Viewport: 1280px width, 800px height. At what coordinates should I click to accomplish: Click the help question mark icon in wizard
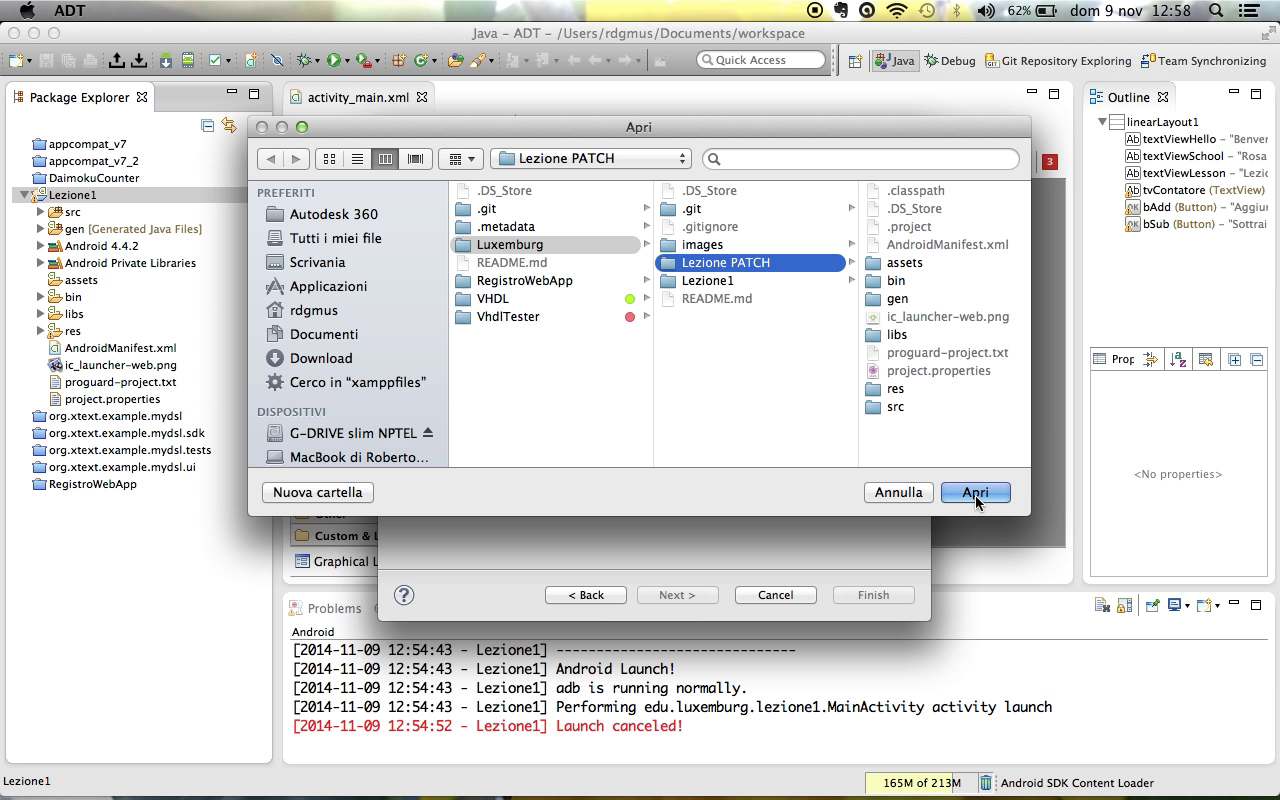404,595
